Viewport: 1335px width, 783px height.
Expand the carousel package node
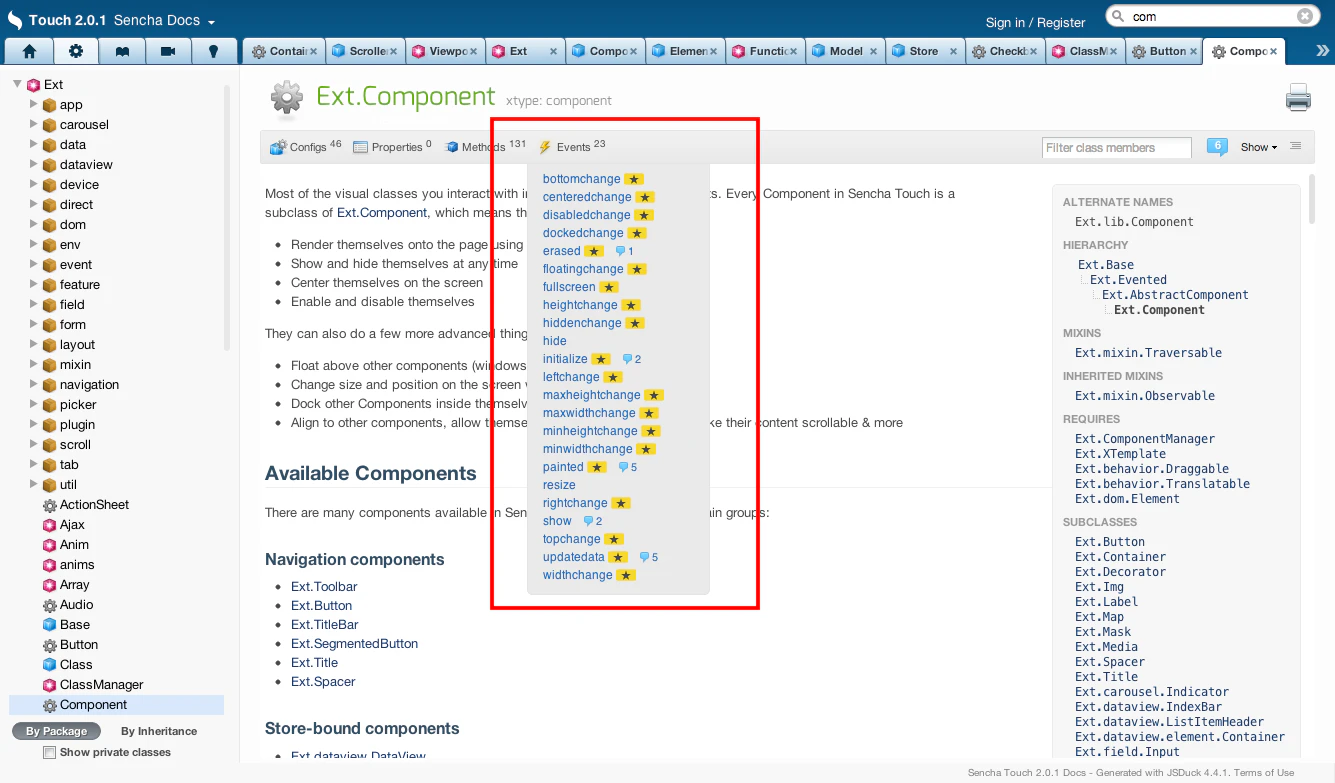33,124
